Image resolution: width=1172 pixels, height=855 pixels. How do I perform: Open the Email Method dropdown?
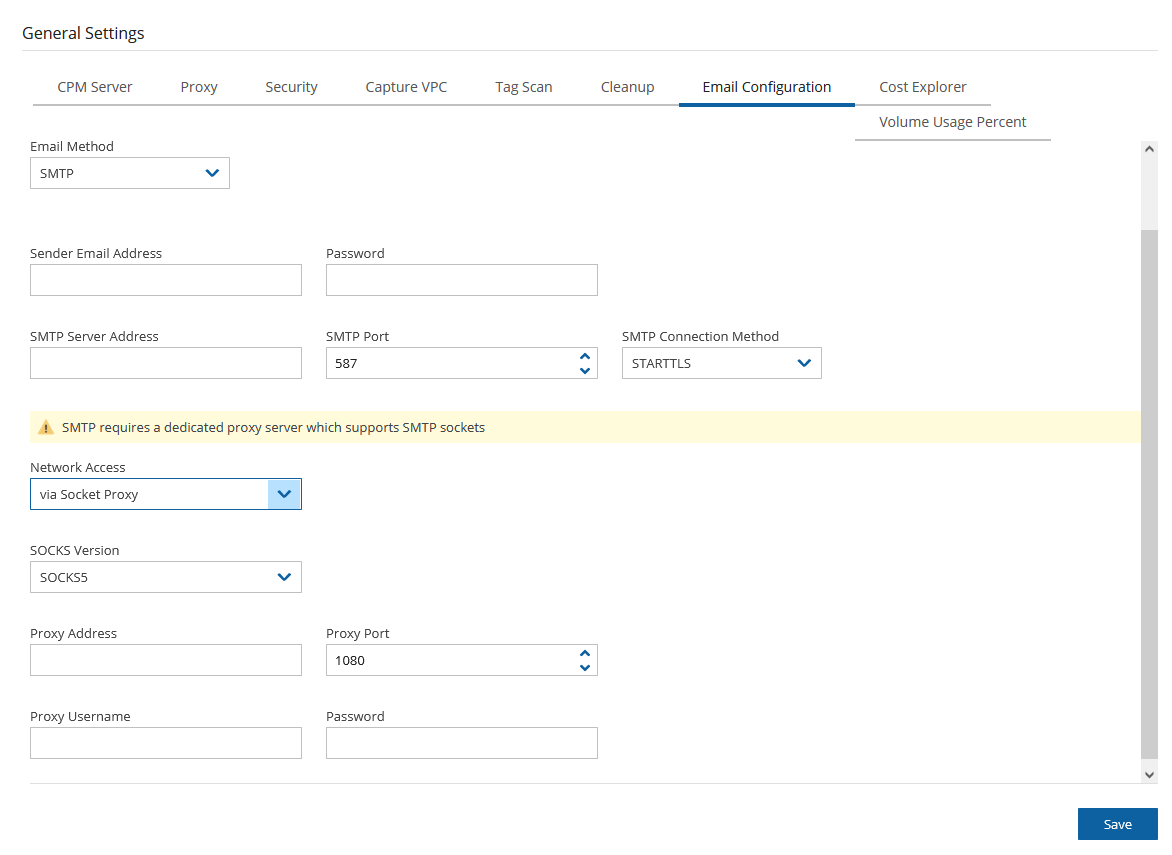coord(130,173)
